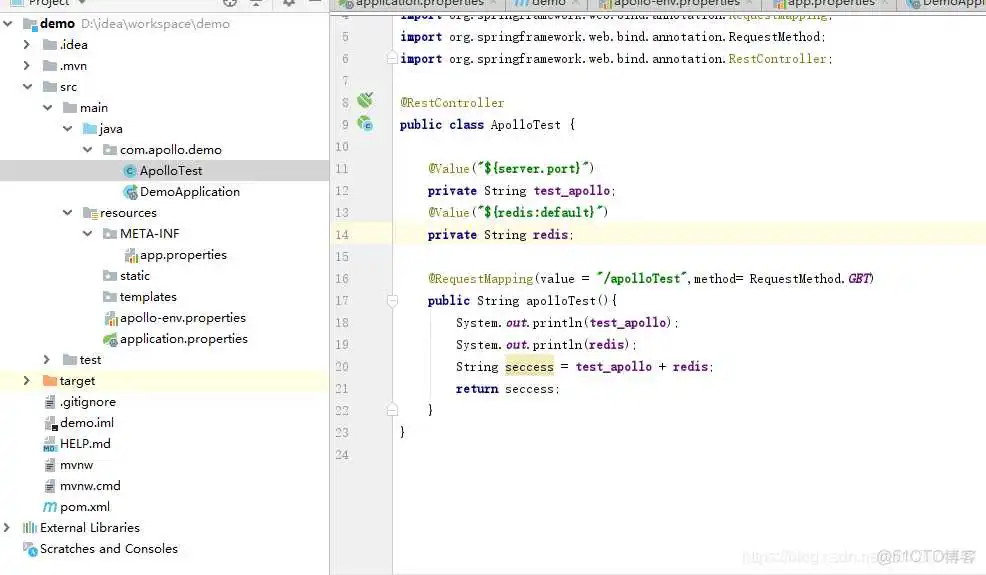986x575 pixels.
Task: Click the templates folder icon
Action: (x=110, y=297)
